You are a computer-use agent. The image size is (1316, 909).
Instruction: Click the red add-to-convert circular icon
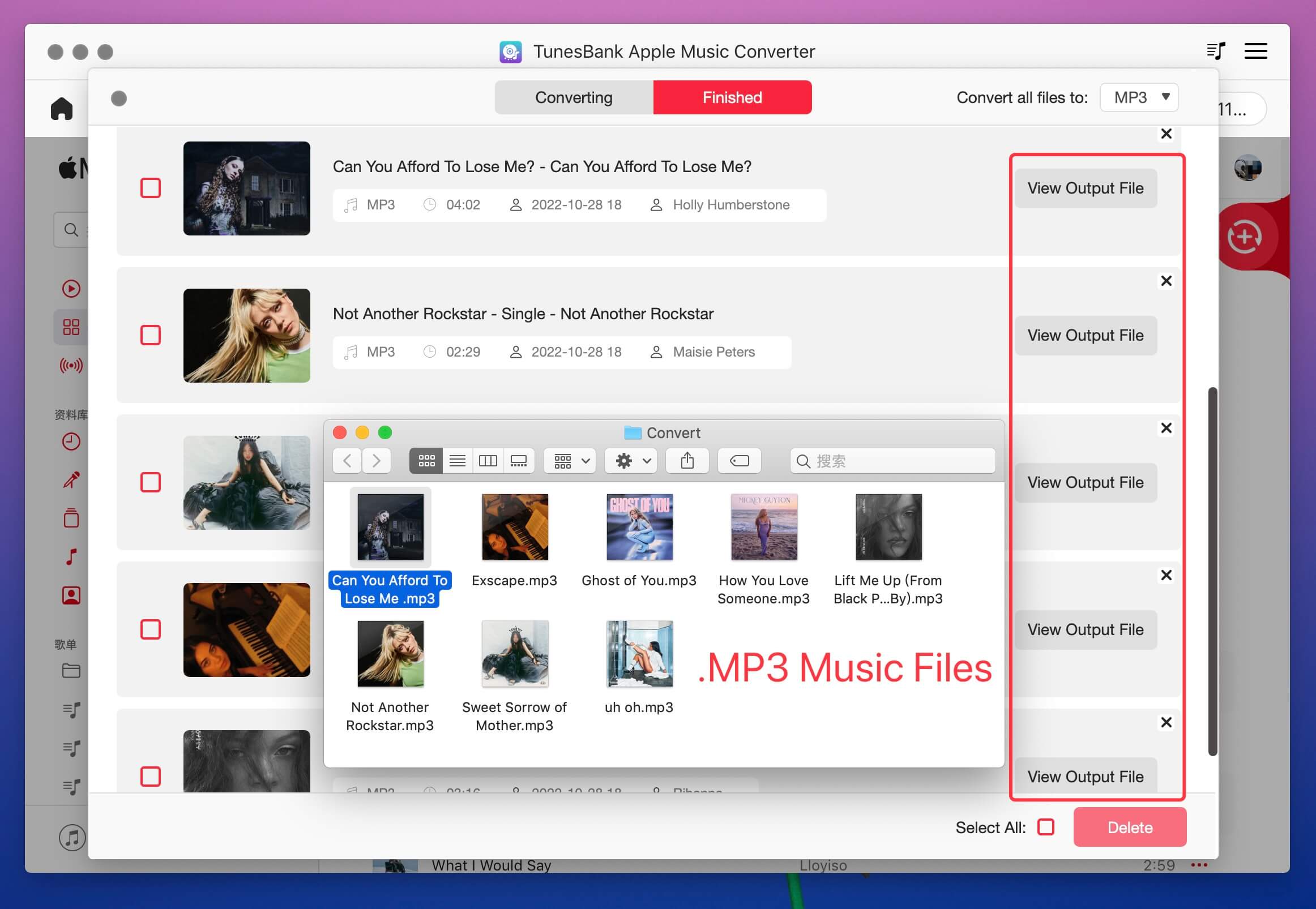click(x=1244, y=237)
